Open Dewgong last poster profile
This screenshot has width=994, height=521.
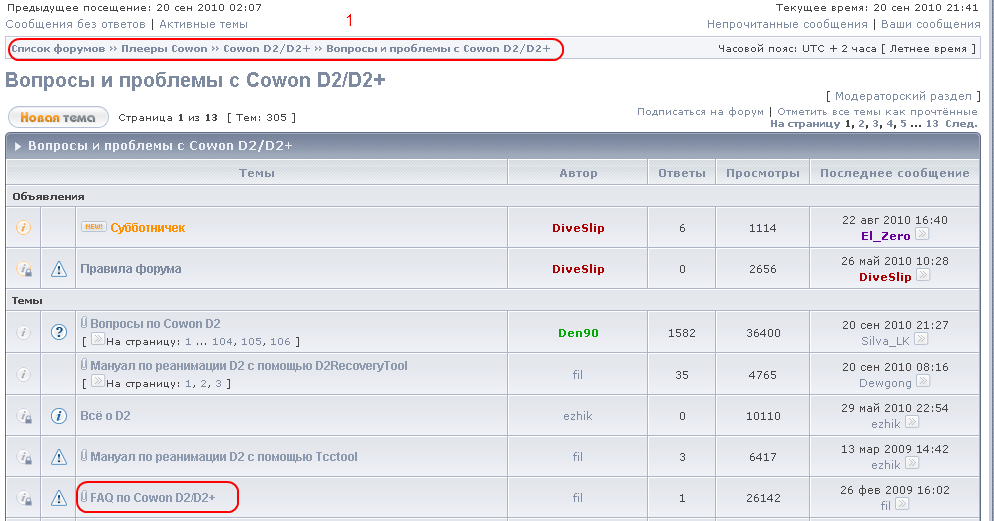[x=886, y=383]
